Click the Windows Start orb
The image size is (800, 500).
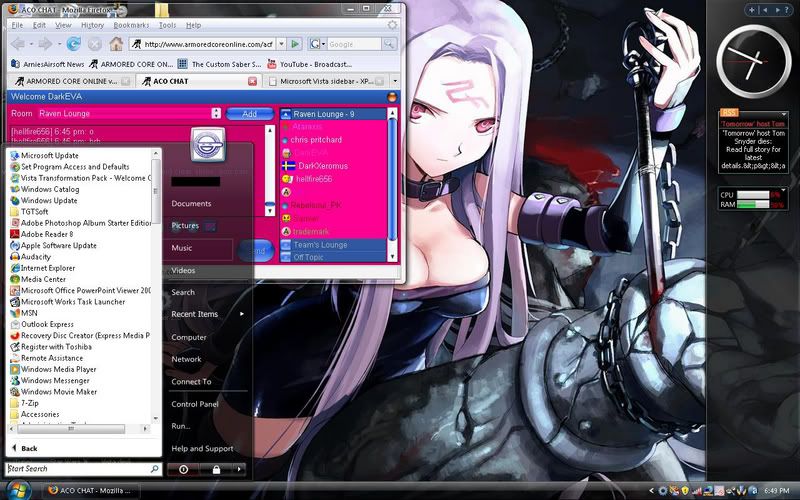pyautogui.click(x=24, y=490)
